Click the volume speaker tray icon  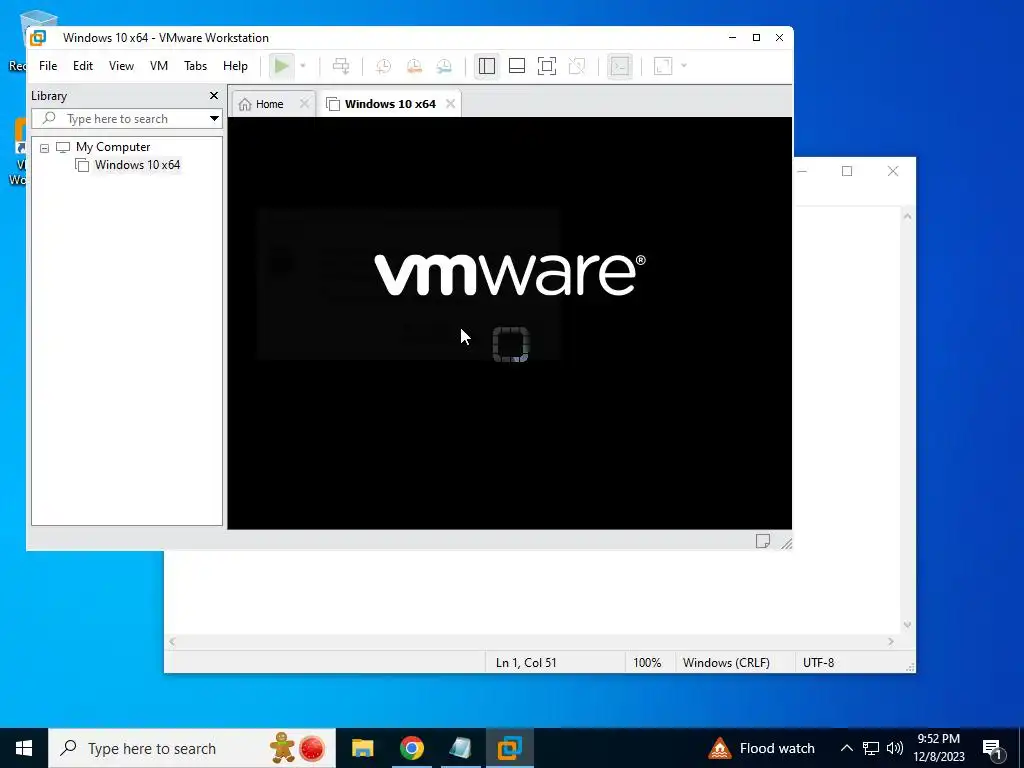895,748
